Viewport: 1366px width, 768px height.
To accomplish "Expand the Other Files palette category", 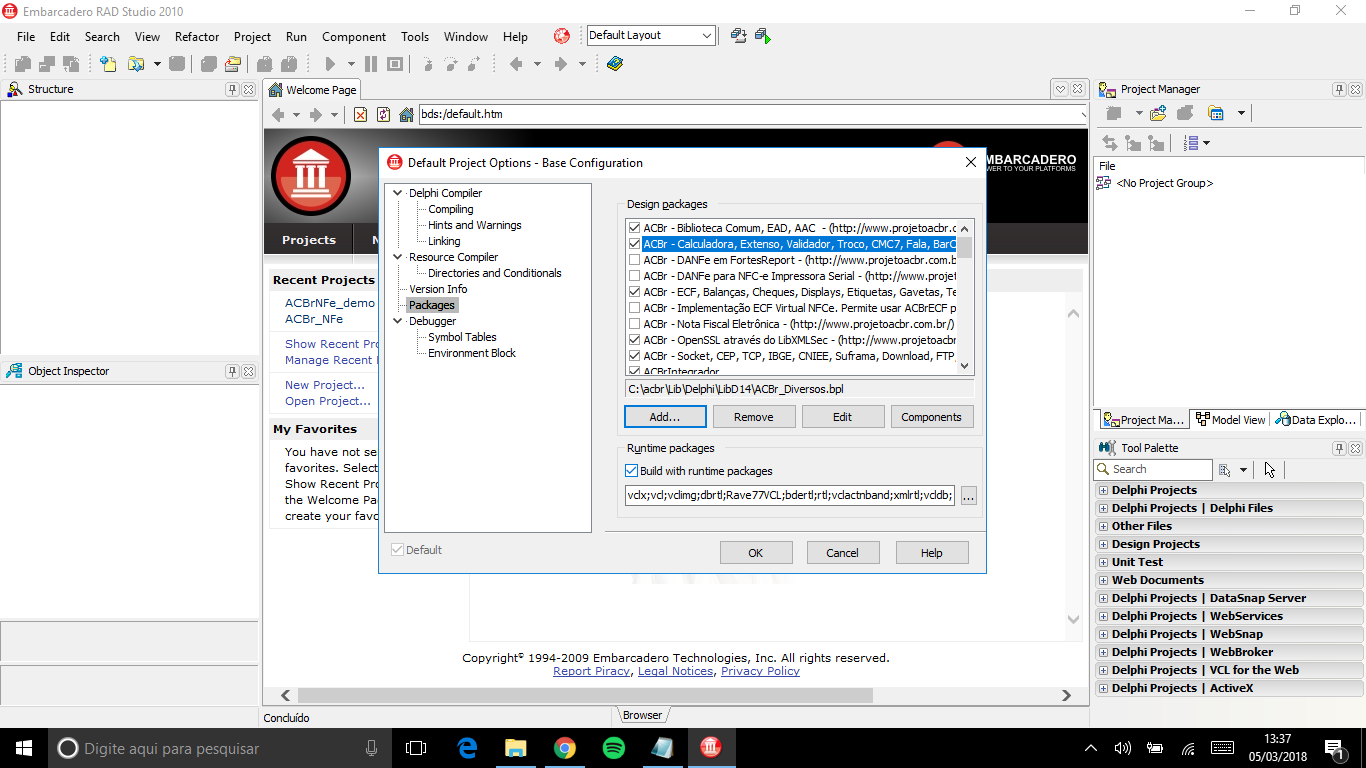I will click(x=1103, y=526).
